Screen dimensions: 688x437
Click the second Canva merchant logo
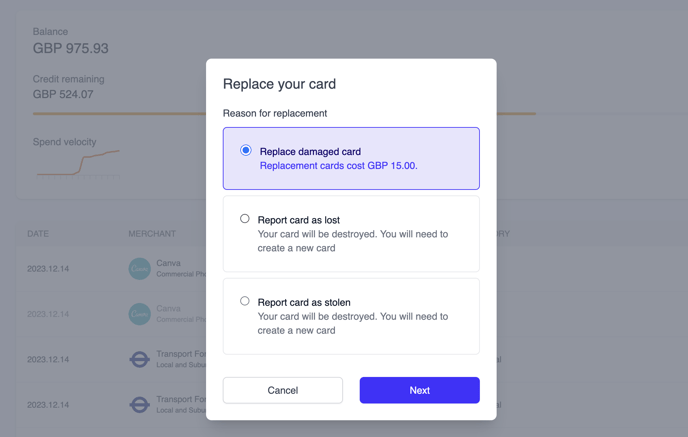[x=139, y=314]
